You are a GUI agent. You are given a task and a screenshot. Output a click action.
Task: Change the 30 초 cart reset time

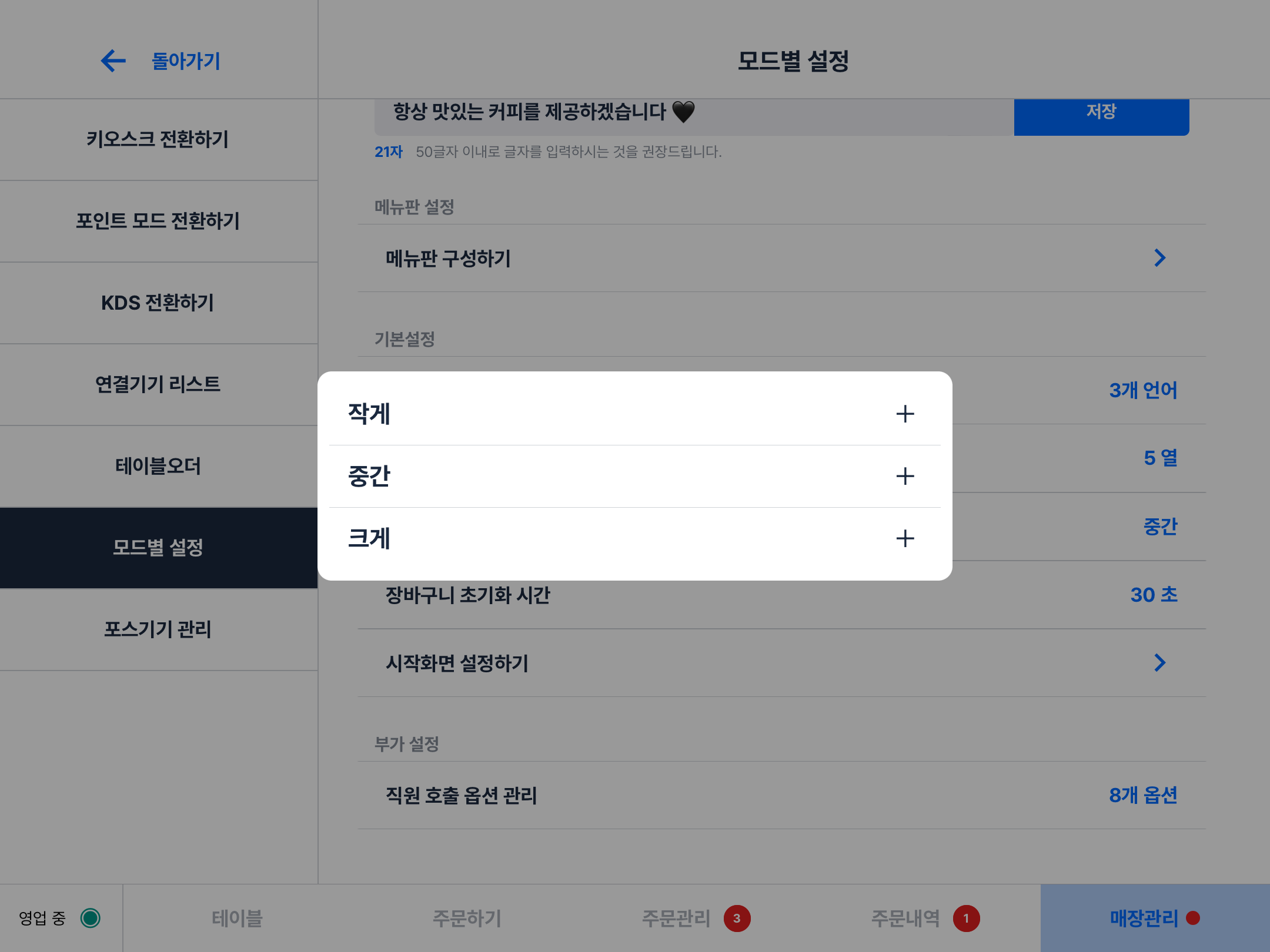click(x=1154, y=595)
